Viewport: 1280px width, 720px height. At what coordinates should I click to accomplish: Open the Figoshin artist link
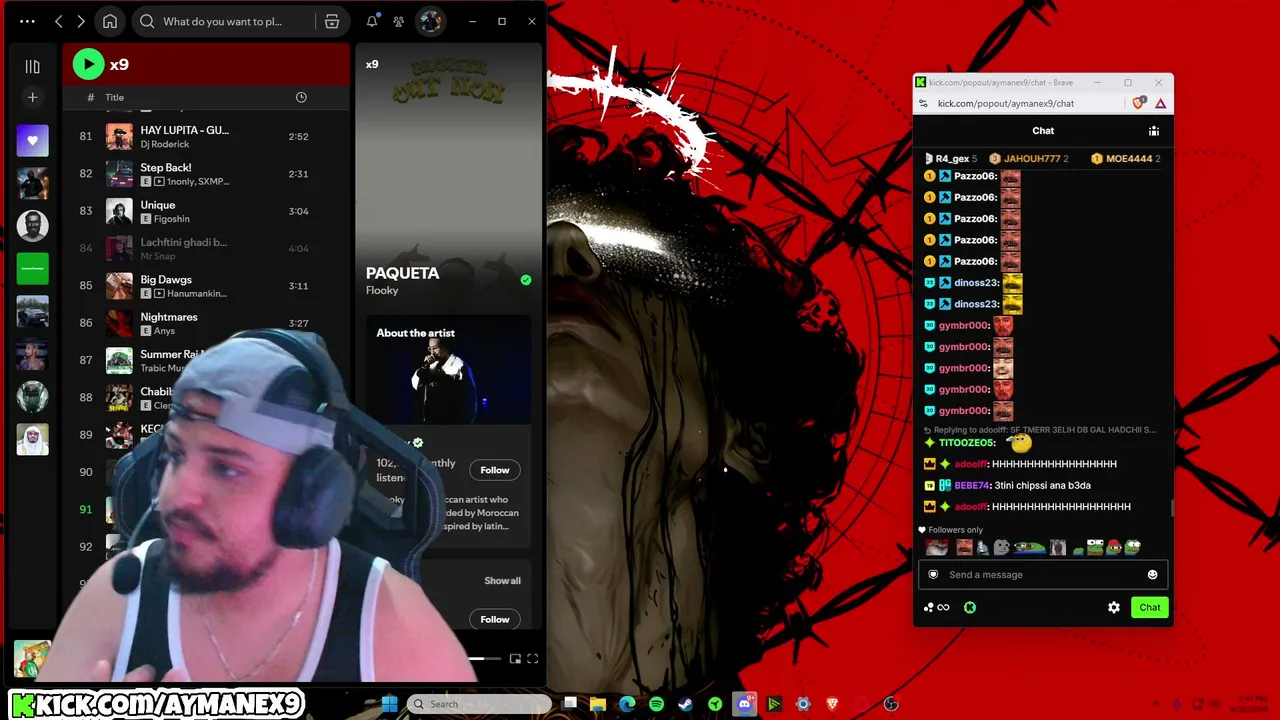tap(172, 219)
